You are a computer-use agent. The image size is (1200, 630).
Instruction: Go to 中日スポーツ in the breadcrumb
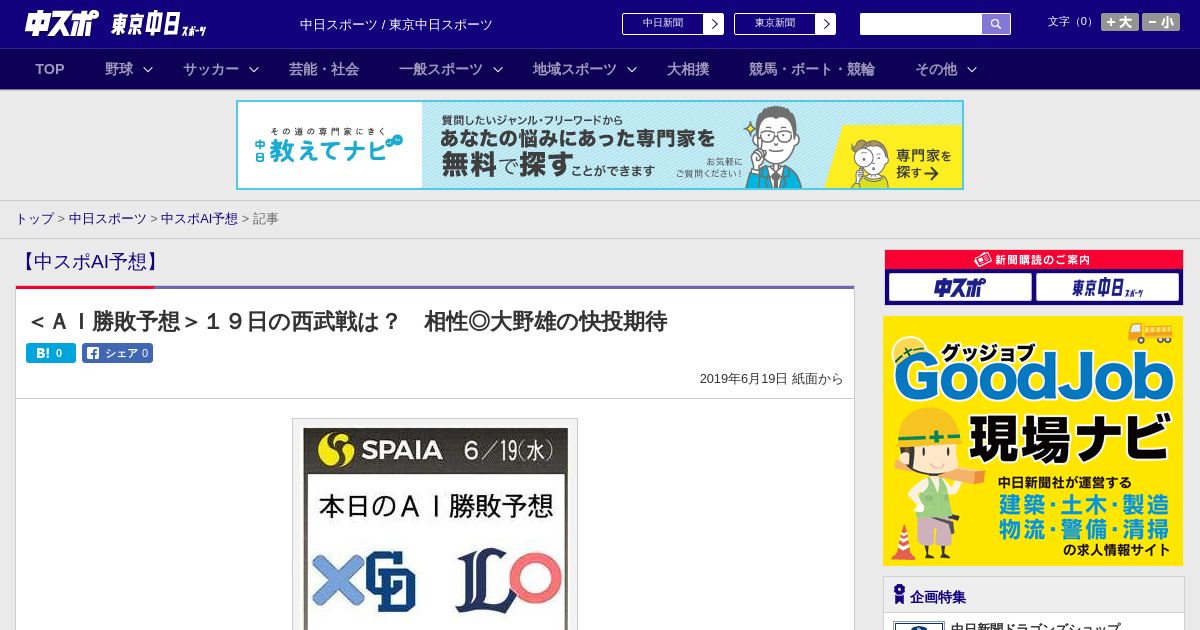(x=108, y=218)
